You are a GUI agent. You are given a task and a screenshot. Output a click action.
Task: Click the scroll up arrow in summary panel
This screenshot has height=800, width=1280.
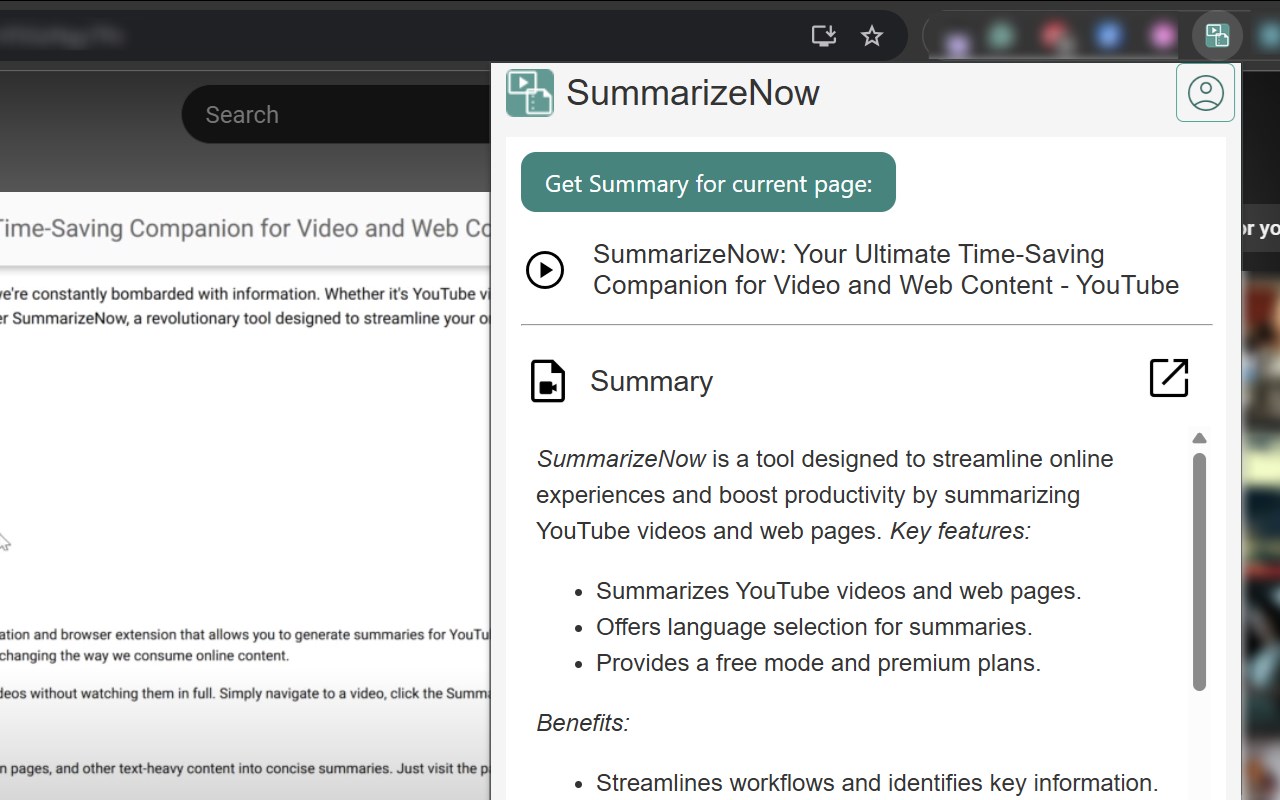point(1199,438)
